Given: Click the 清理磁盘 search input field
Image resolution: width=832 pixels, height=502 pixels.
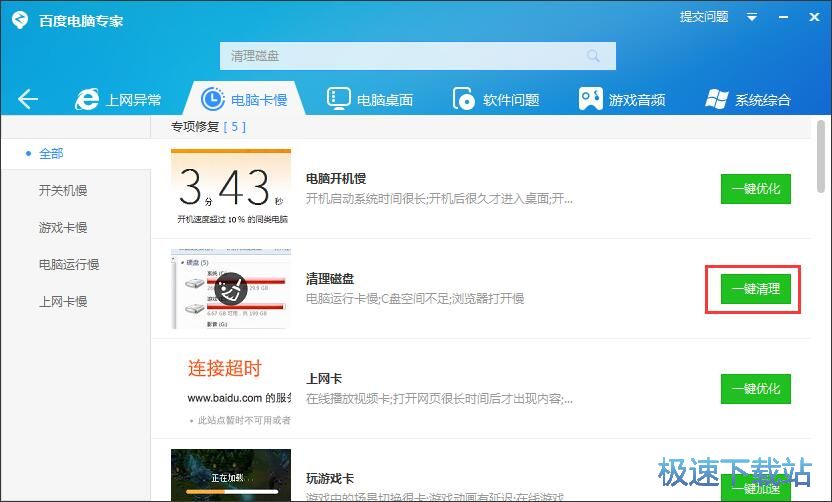Looking at the screenshot, I should (418, 56).
